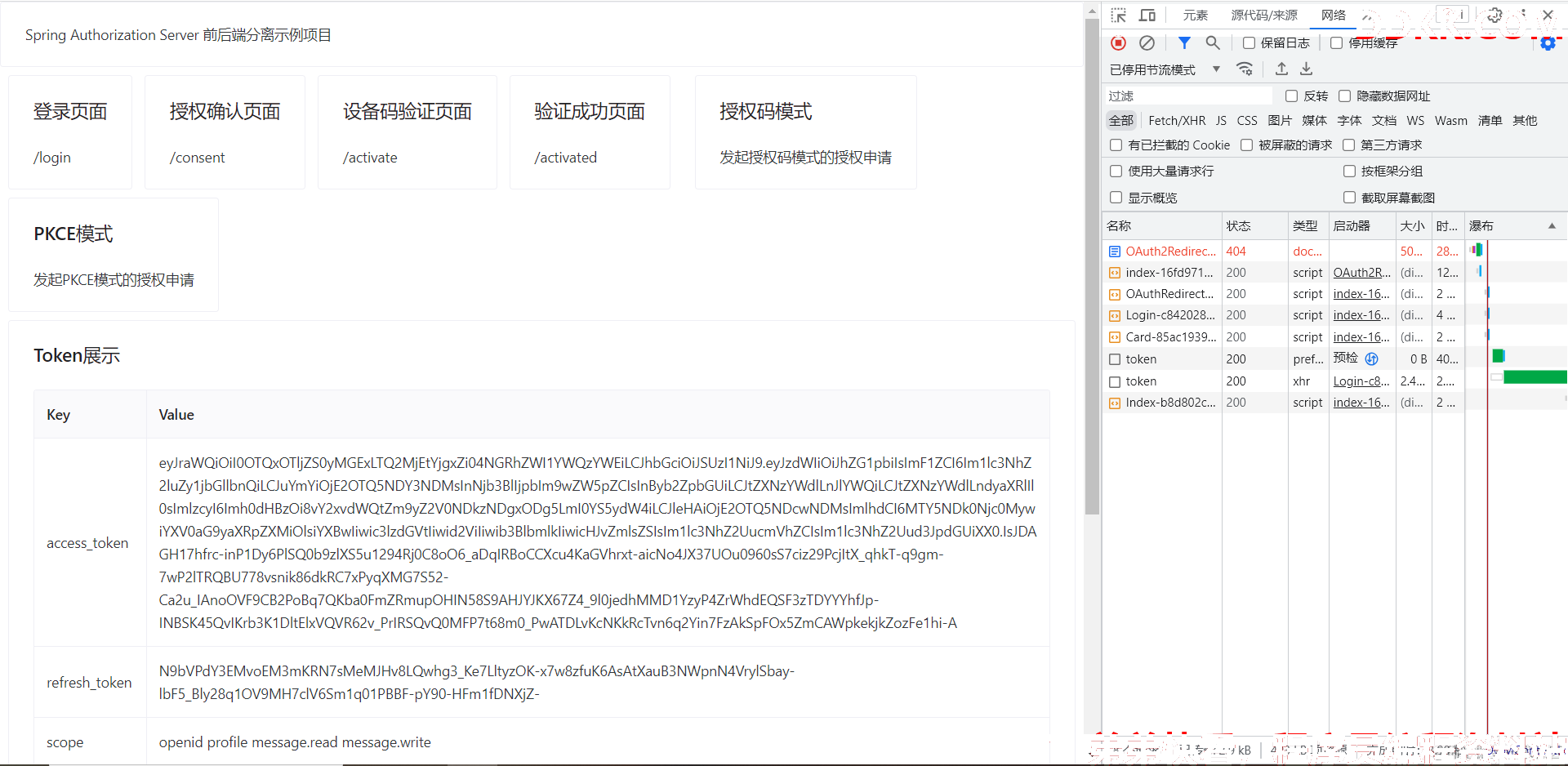Viewport: 1568px width, 766px height.
Task: Click the script icon of the index-16fd971... request
Action: pos(1115,273)
